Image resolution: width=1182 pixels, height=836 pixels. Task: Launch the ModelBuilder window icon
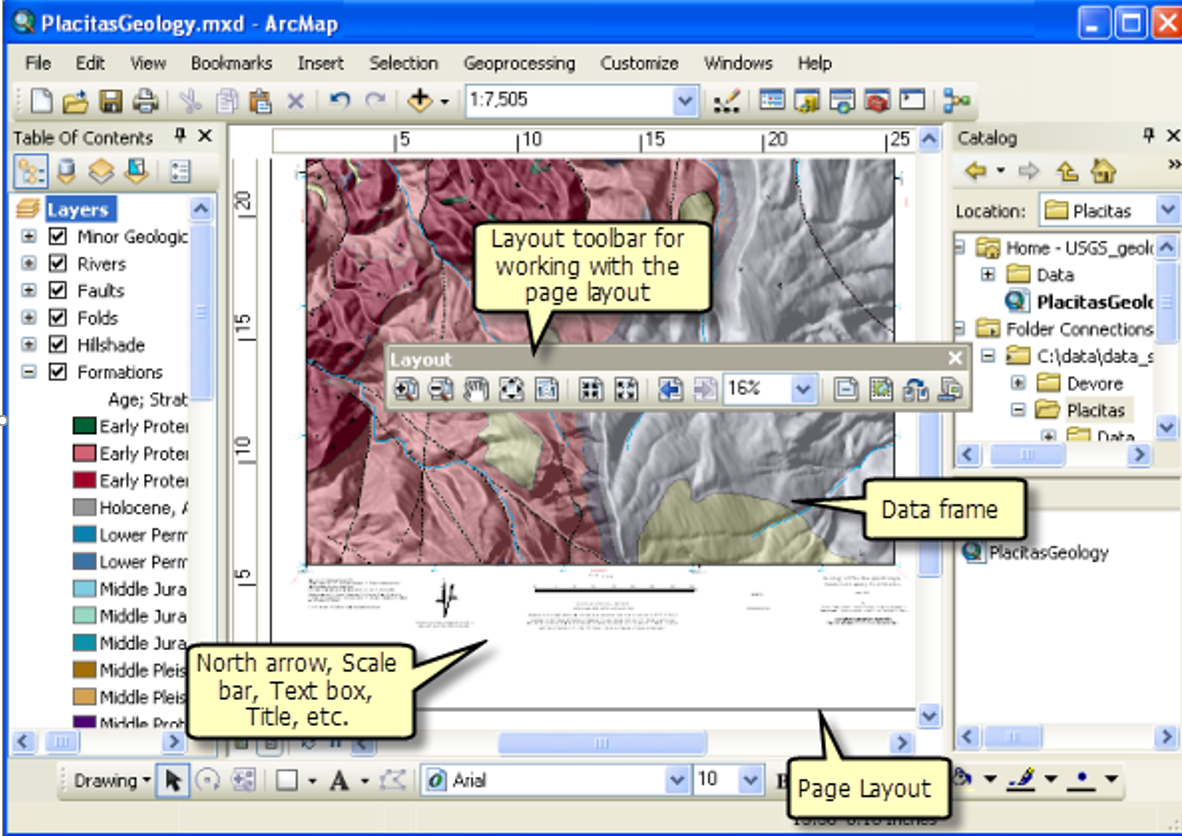coord(957,100)
